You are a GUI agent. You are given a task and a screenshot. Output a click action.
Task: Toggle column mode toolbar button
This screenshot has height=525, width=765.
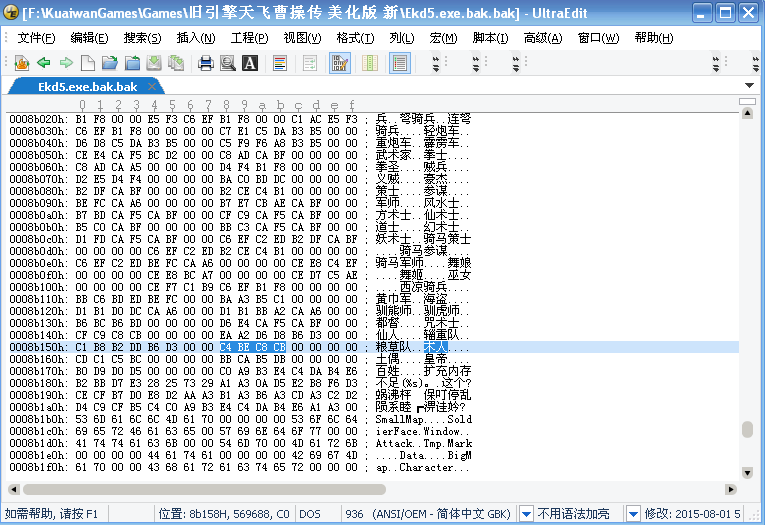coord(370,63)
